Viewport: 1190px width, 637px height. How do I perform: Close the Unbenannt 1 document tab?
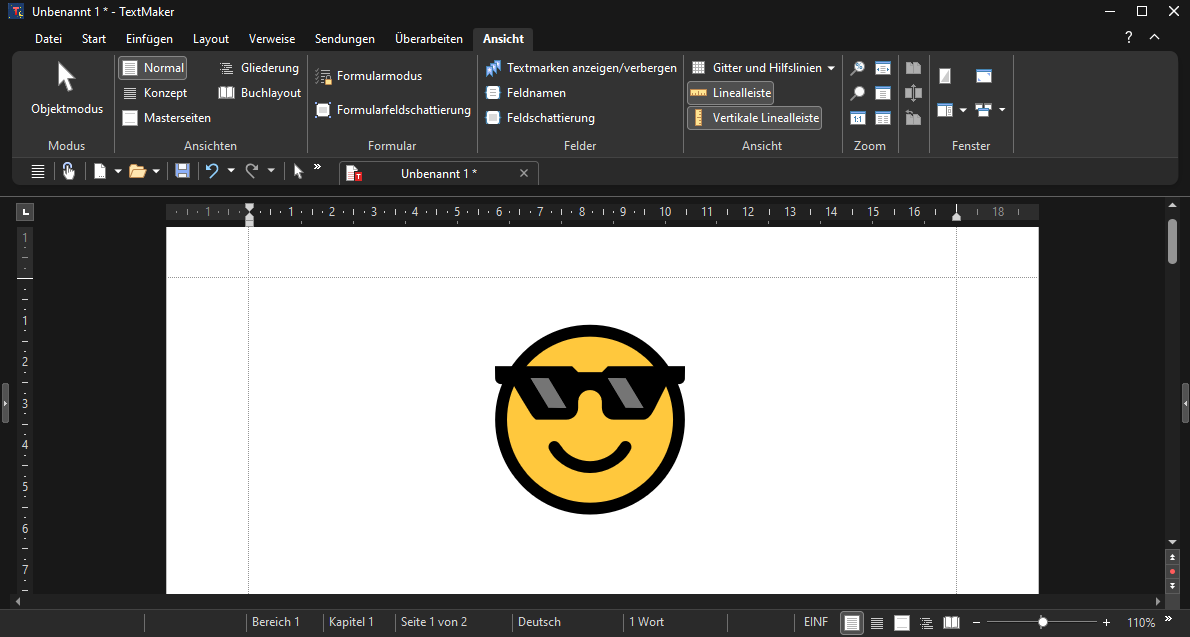[x=524, y=173]
